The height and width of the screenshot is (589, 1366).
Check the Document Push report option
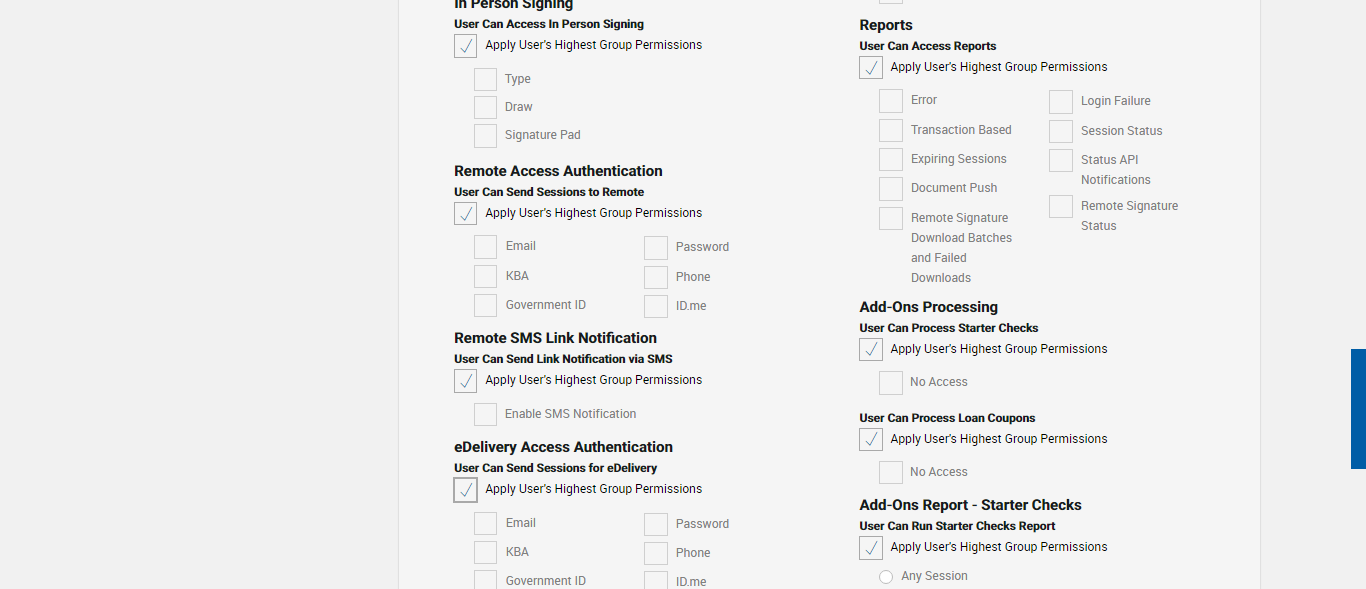coord(891,189)
